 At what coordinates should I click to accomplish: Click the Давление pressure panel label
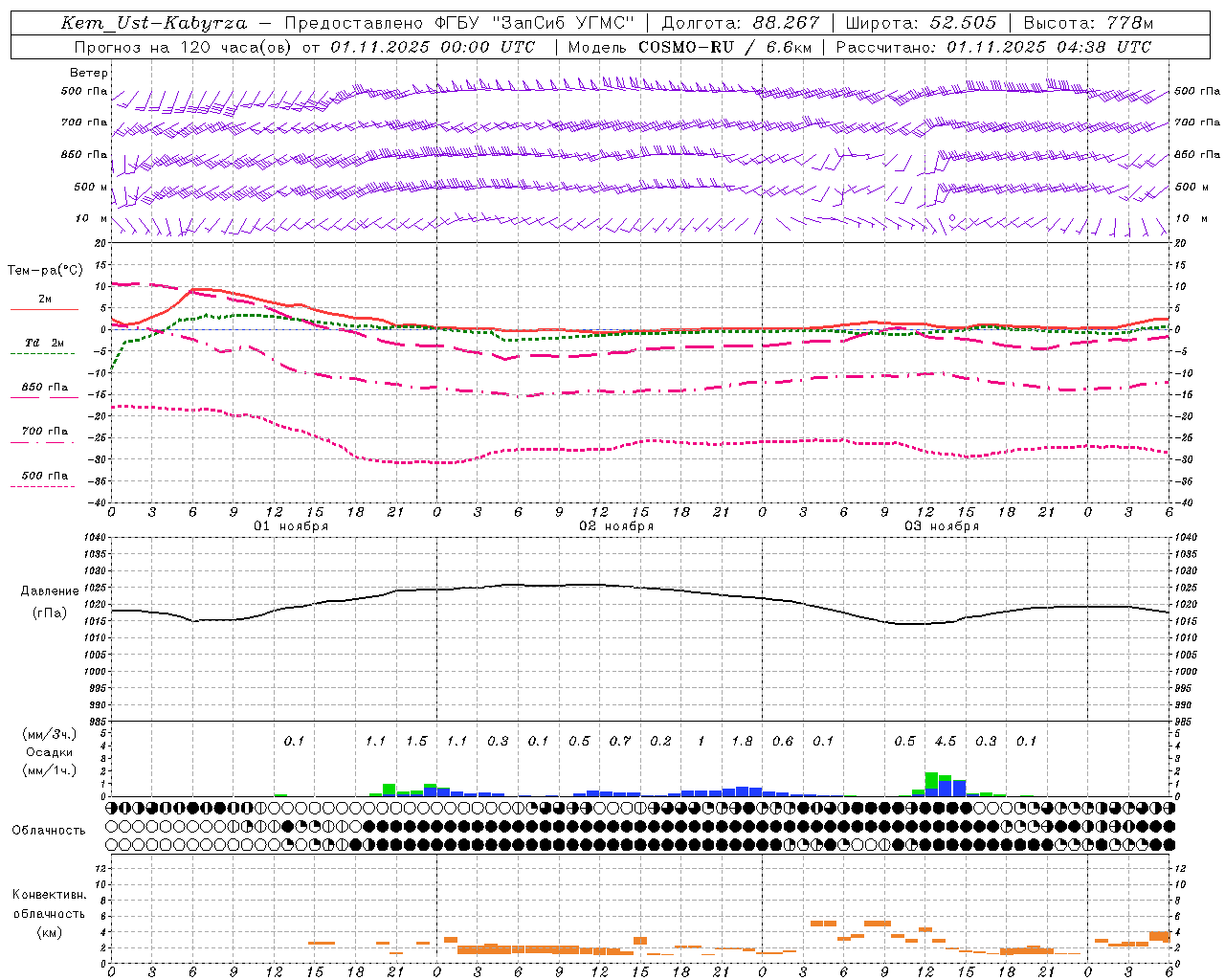pos(50,591)
